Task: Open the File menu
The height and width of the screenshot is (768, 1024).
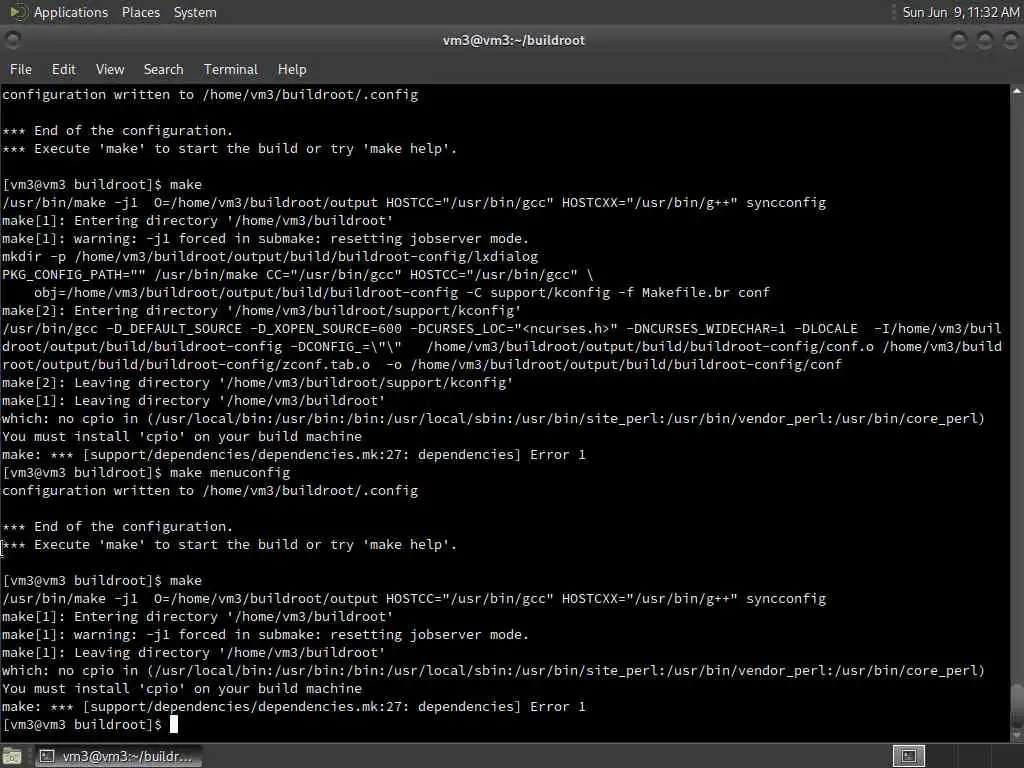Action: 20,69
